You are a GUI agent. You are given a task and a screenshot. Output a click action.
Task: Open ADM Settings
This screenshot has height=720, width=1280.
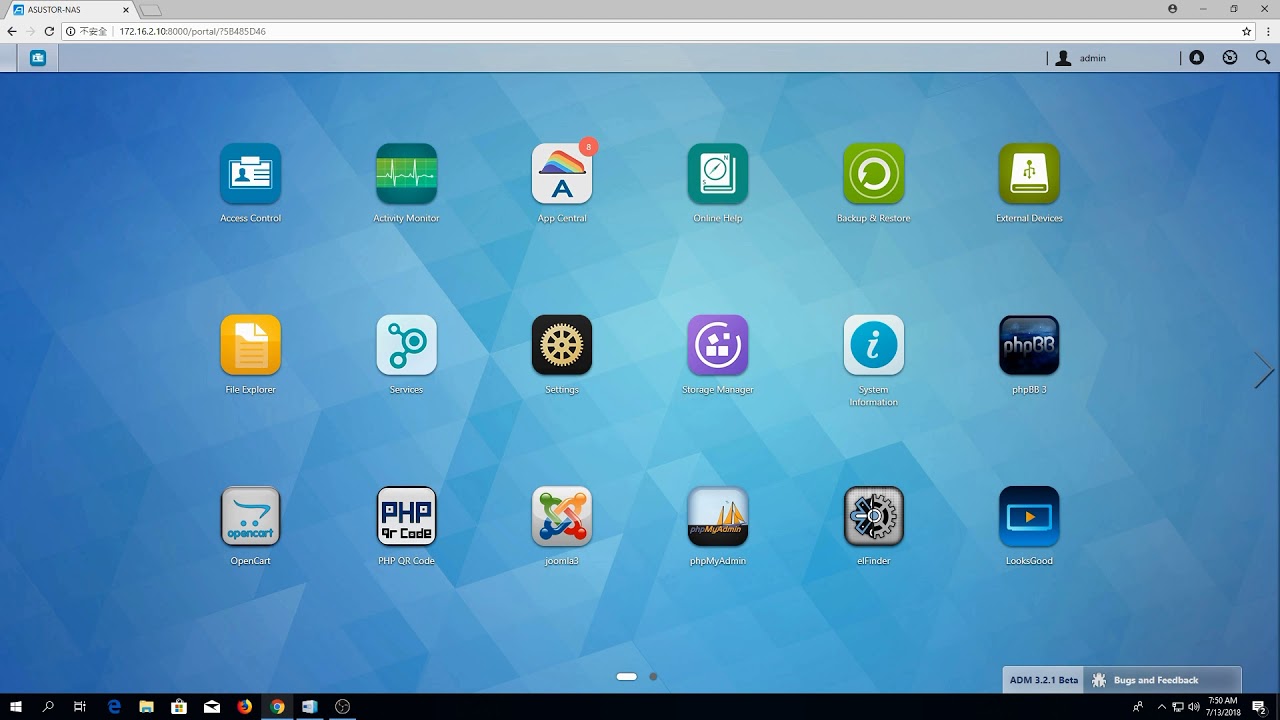[x=562, y=345]
